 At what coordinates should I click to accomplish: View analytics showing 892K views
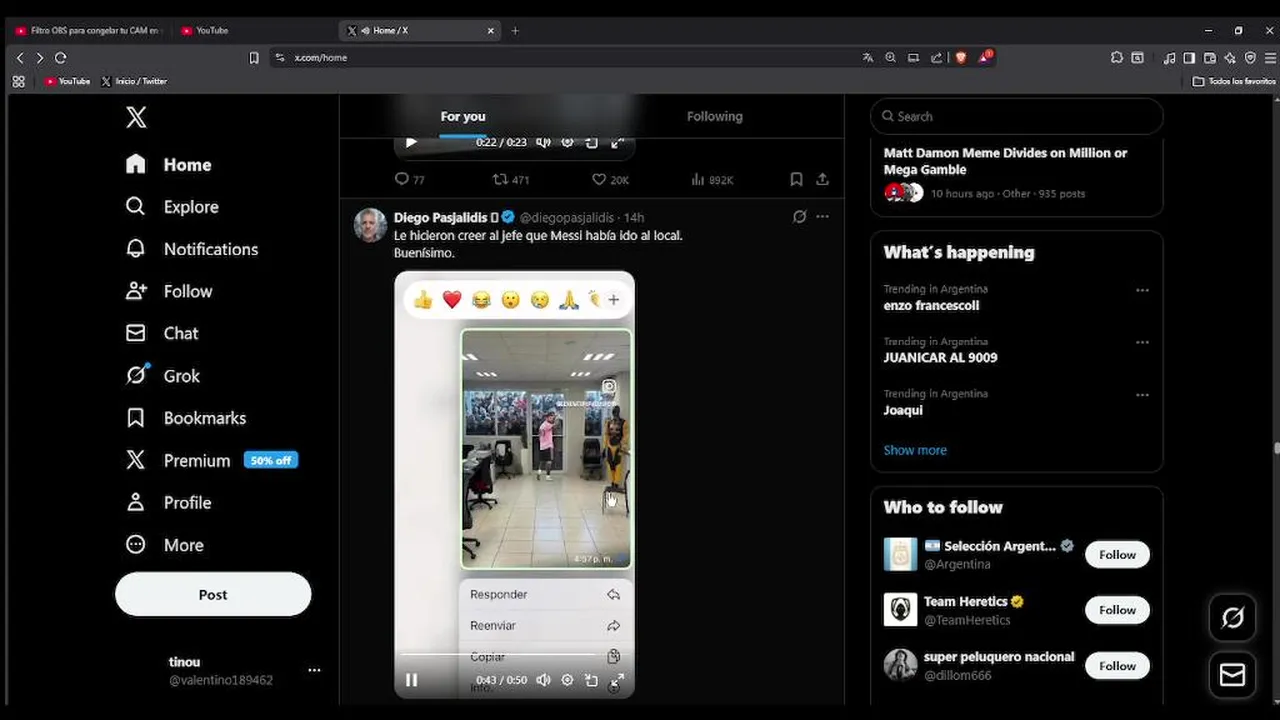pos(712,179)
